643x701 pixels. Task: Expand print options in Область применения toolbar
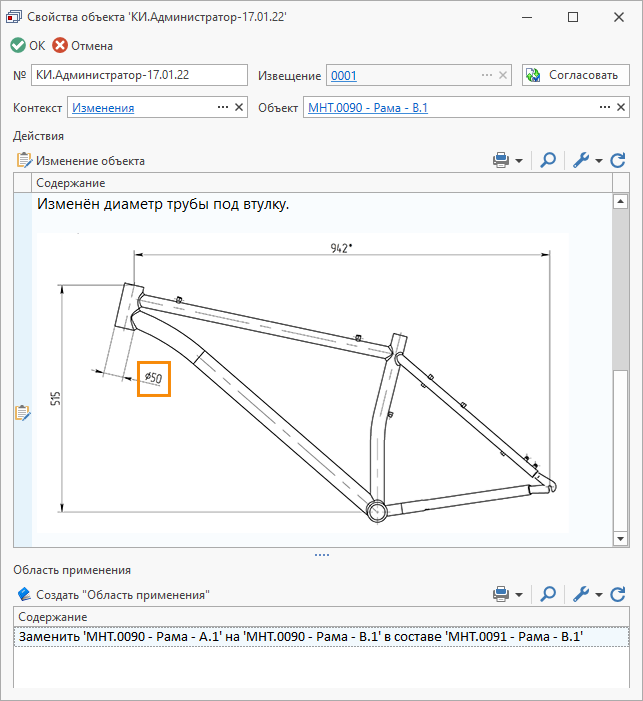519,595
